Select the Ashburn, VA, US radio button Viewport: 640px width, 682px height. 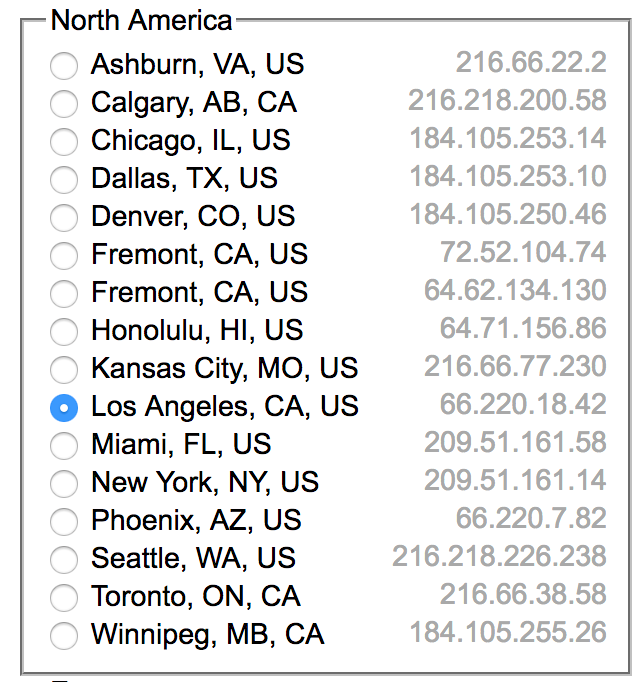[64, 66]
